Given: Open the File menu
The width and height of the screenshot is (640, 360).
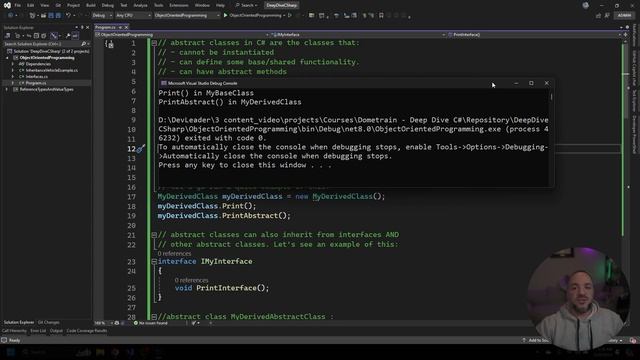Looking at the screenshot, I should 18,5.
